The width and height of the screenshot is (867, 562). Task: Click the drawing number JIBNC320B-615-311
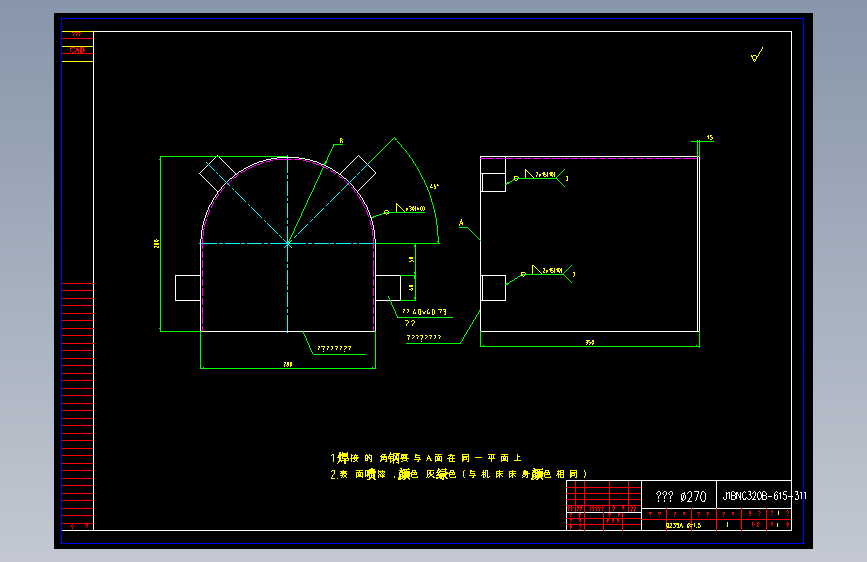click(x=764, y=496)
